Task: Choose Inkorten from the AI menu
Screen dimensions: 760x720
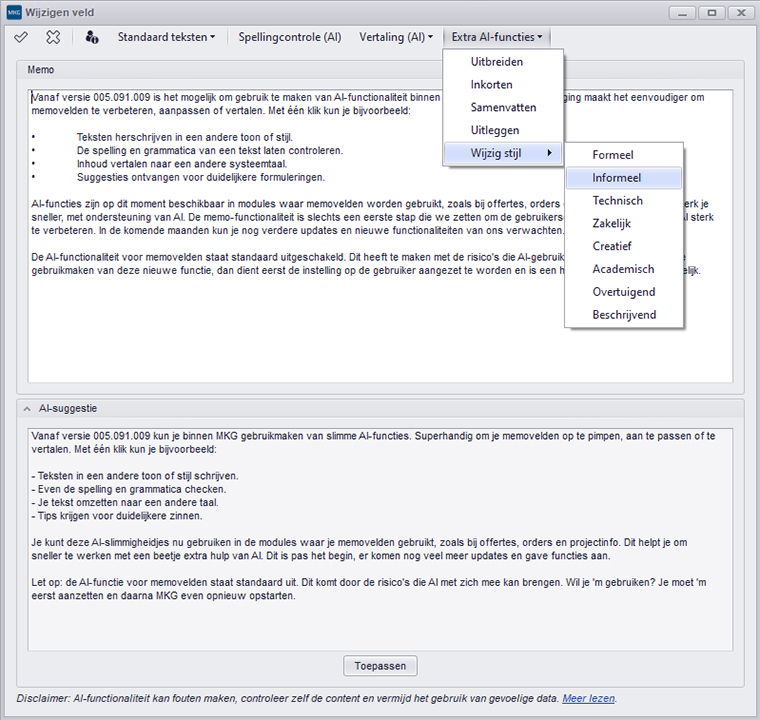Action: (492, 85)
